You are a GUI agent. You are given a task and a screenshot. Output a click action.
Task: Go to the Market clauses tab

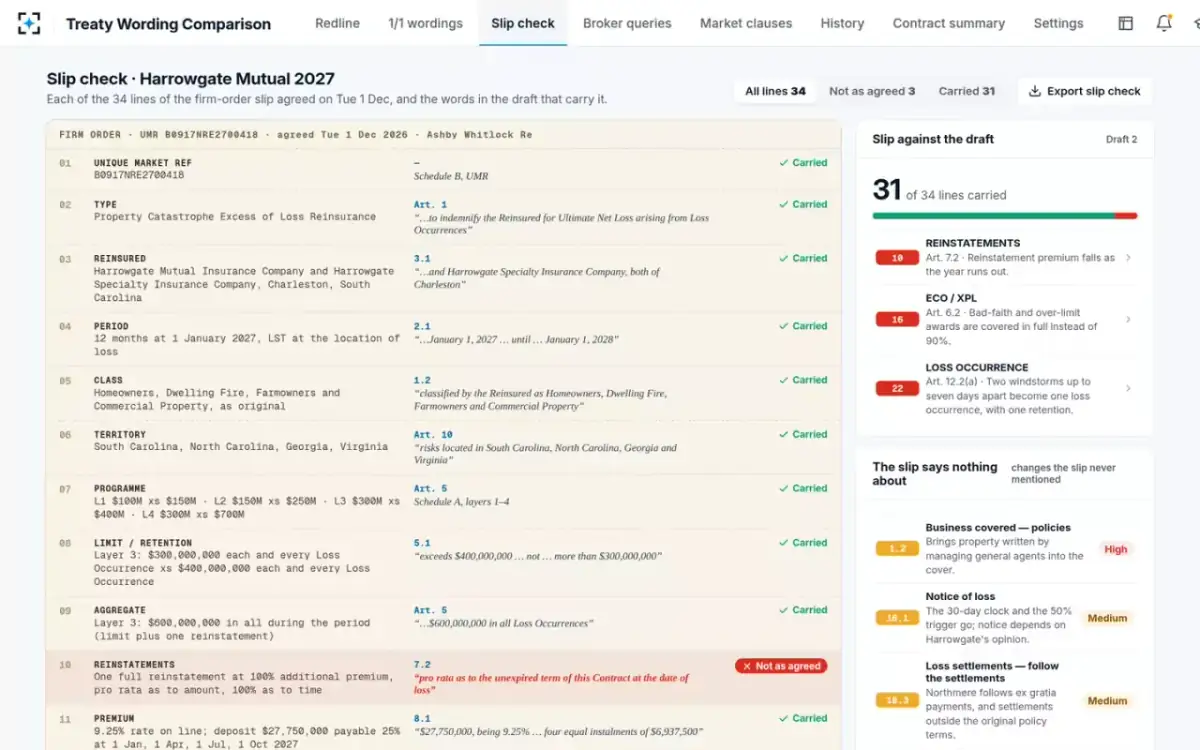(x=746, y=23)
